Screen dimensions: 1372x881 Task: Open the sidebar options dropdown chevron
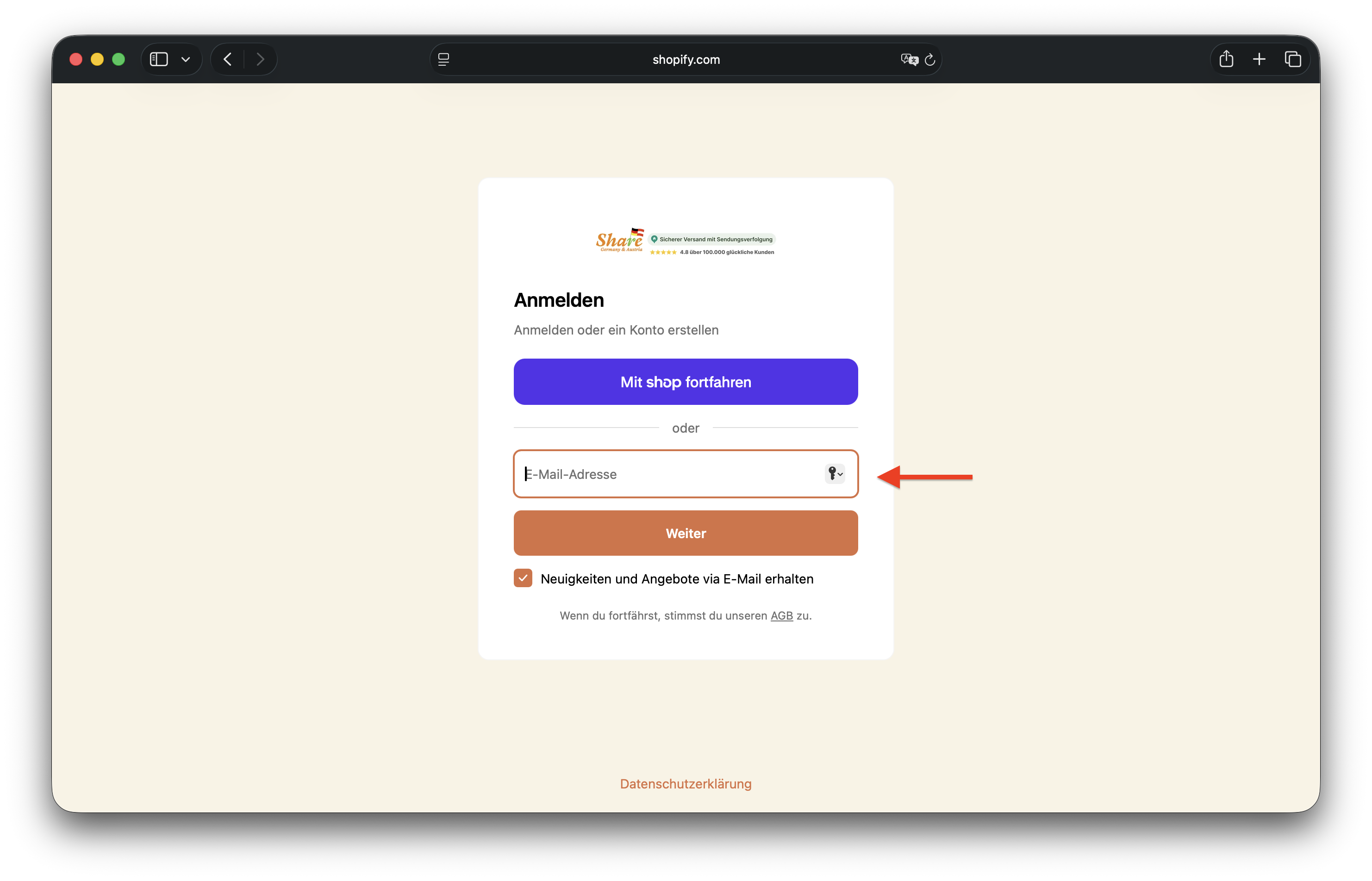pyautogui.click(x=185, y=60)
